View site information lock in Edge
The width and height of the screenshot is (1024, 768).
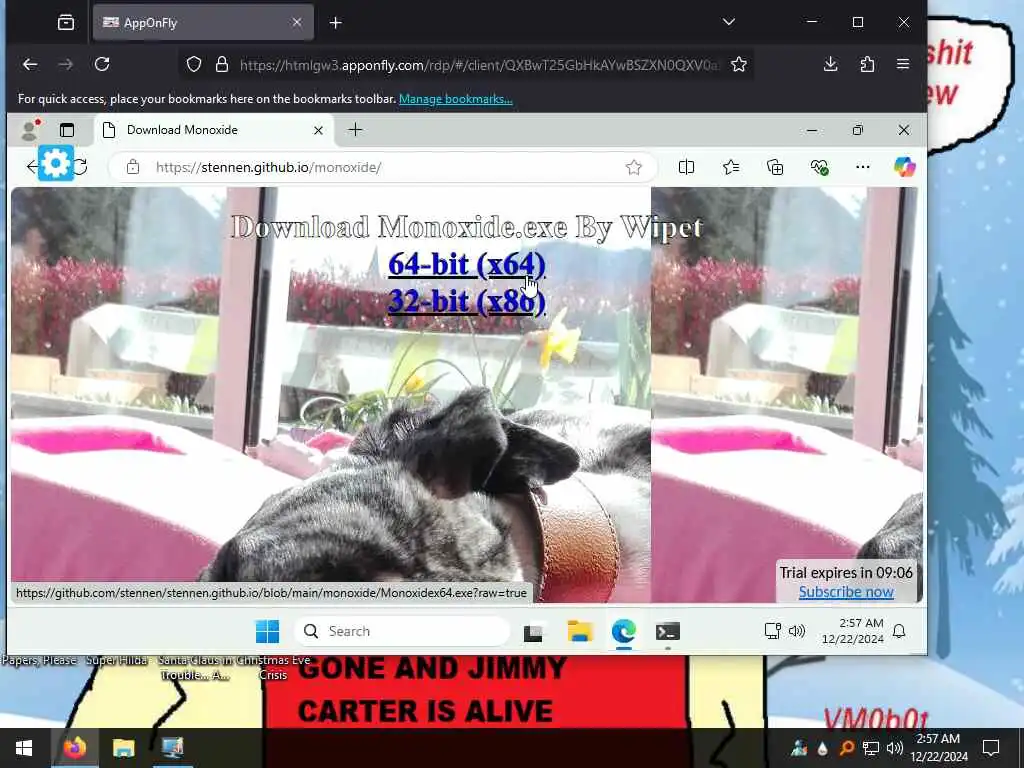133,167
